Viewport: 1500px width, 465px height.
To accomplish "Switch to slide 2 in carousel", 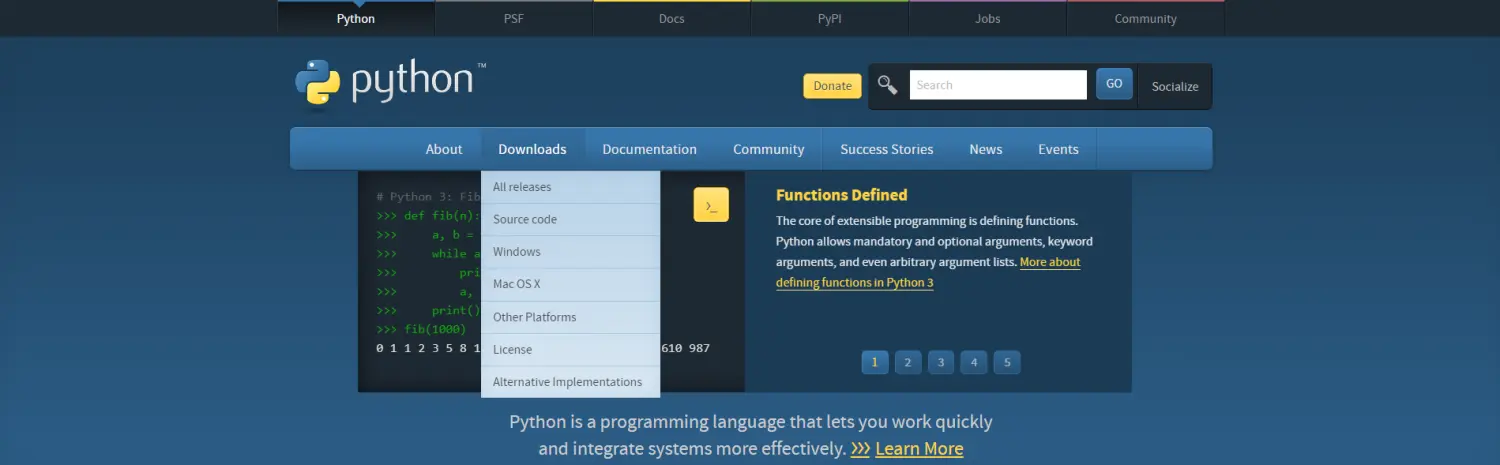I will (x=907, y=362).
